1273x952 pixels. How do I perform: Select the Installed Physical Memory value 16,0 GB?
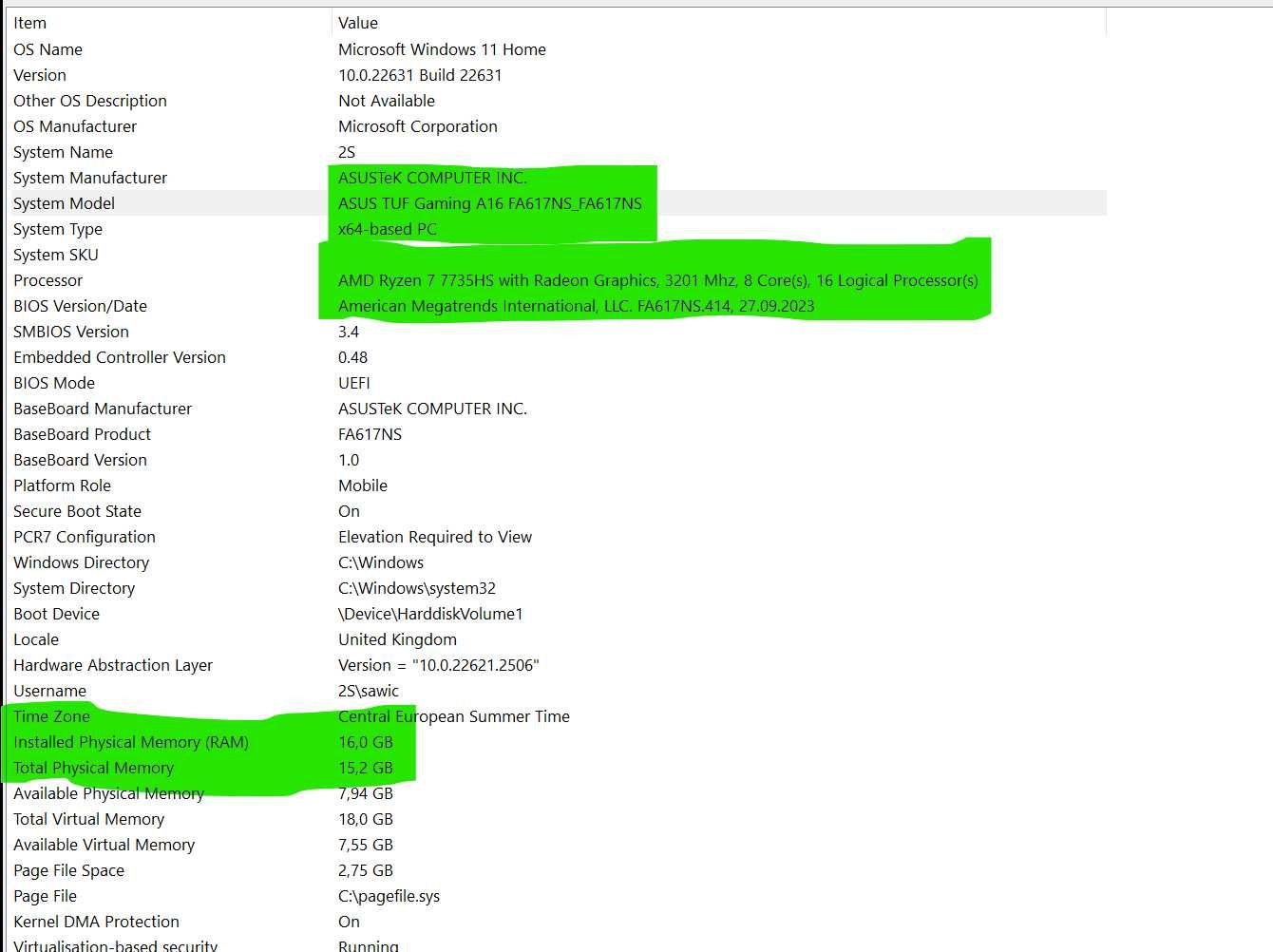(366, 742)
